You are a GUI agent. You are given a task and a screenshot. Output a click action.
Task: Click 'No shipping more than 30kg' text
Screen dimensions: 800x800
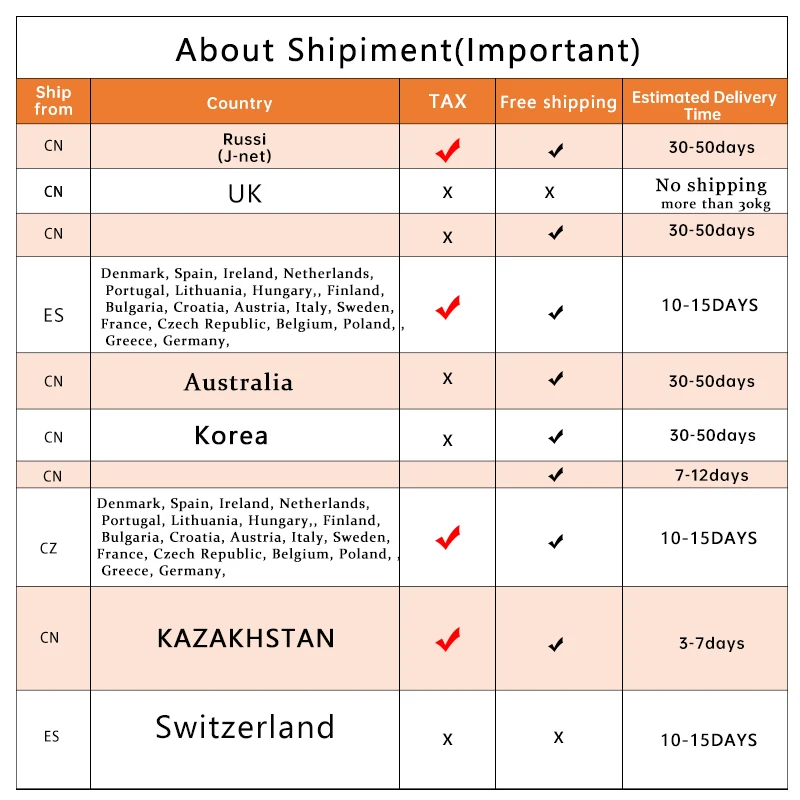tap(712, 193)
